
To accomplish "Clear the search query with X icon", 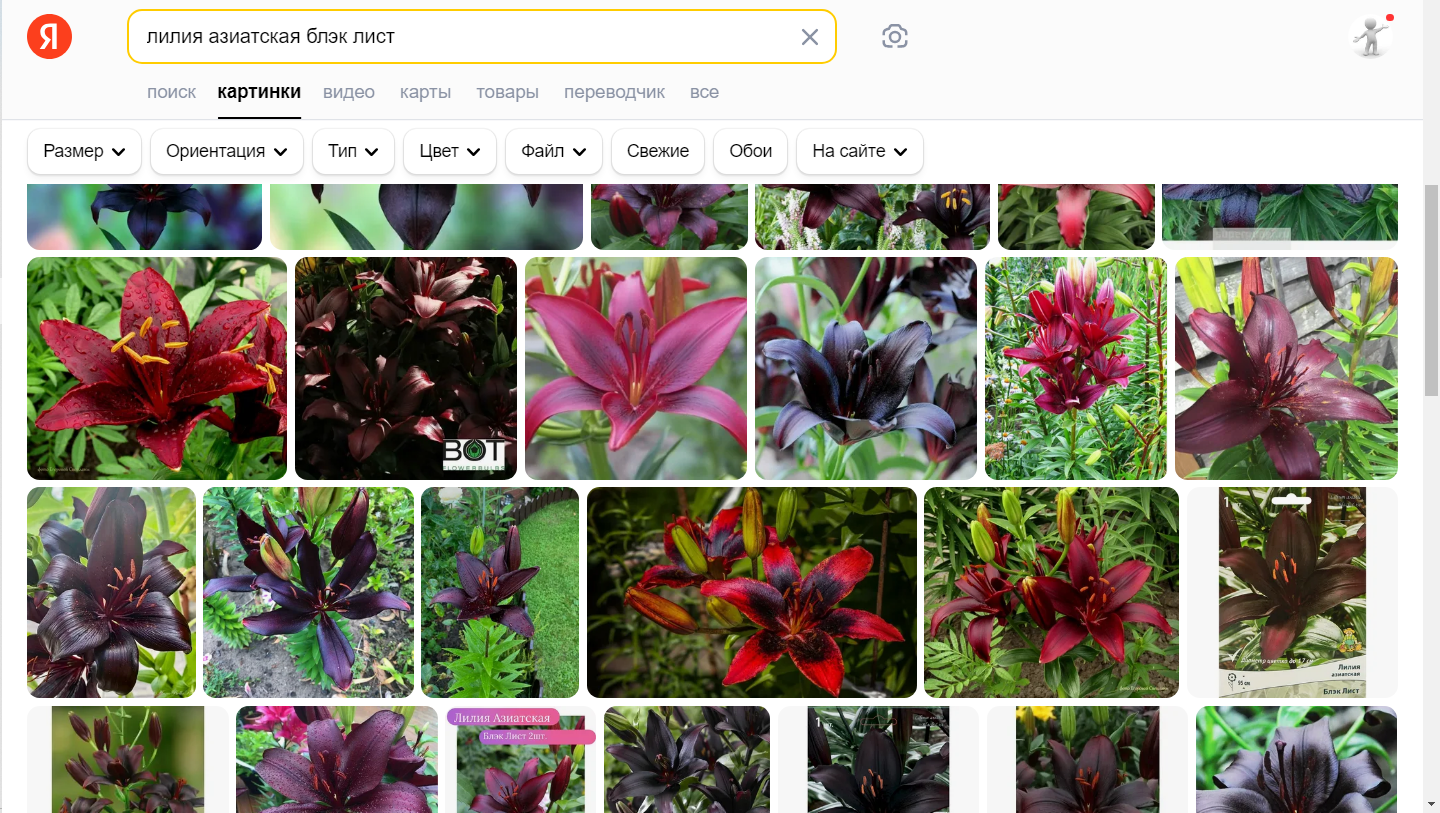I will click(x=810, y=37).
